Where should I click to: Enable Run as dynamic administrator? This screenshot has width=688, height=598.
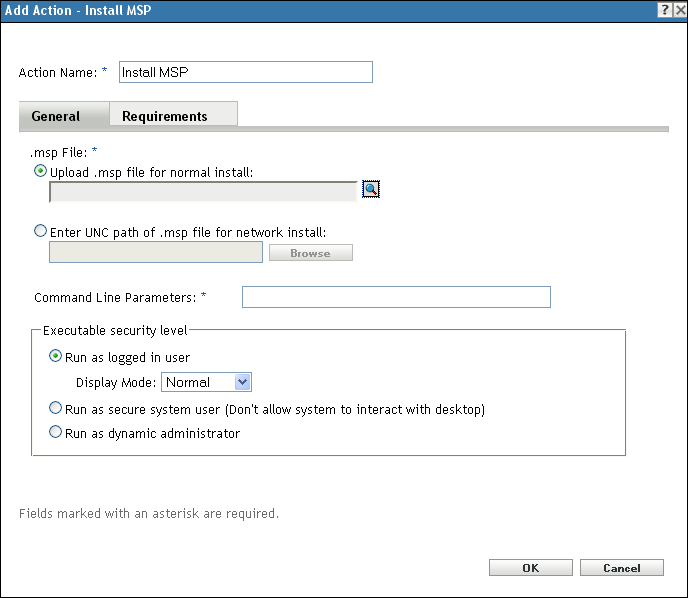[56, 433]
